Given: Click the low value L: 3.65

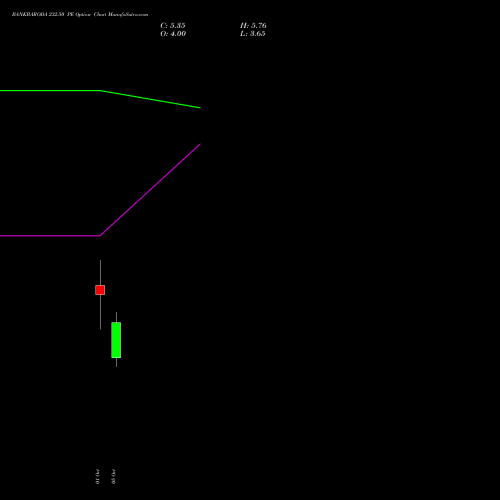Looking at the screenshot, I should tap(253, 34).
